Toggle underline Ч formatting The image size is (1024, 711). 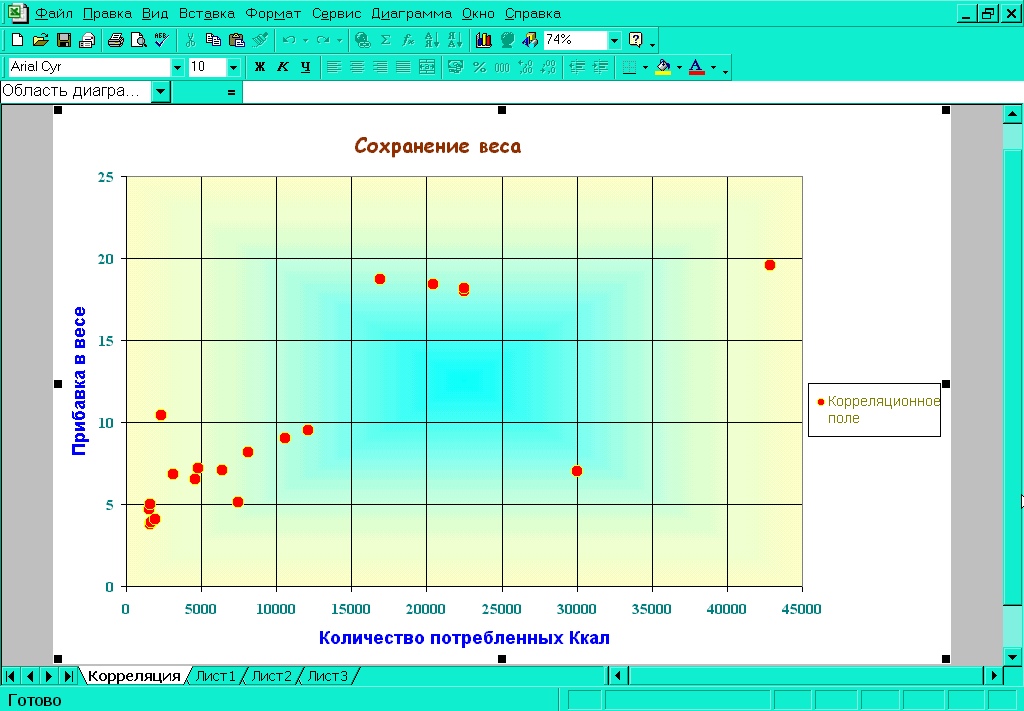point(306,67)
